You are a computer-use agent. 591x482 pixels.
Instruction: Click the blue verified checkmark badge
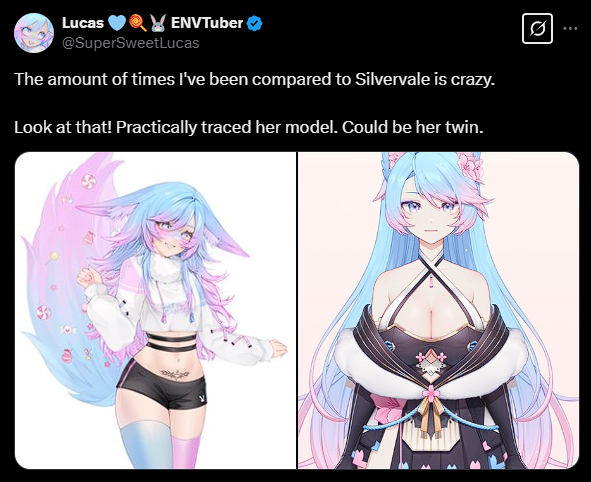(x=254, y=23)
